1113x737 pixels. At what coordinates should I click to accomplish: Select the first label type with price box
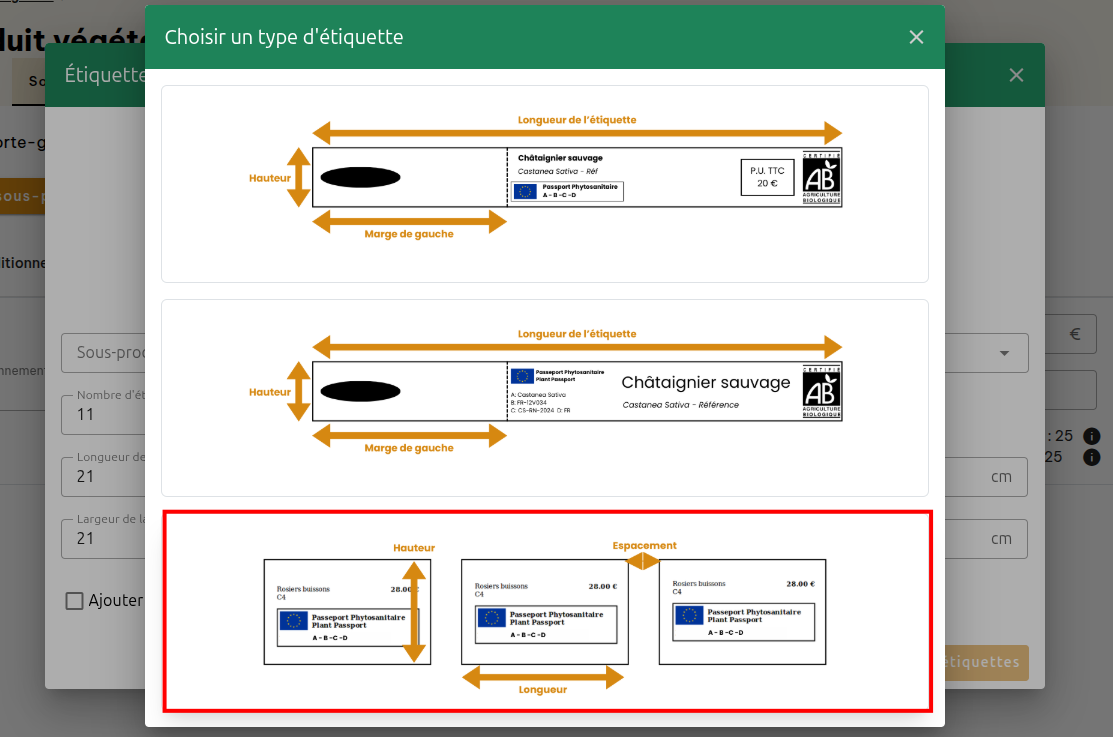click(x=544, y=184)
